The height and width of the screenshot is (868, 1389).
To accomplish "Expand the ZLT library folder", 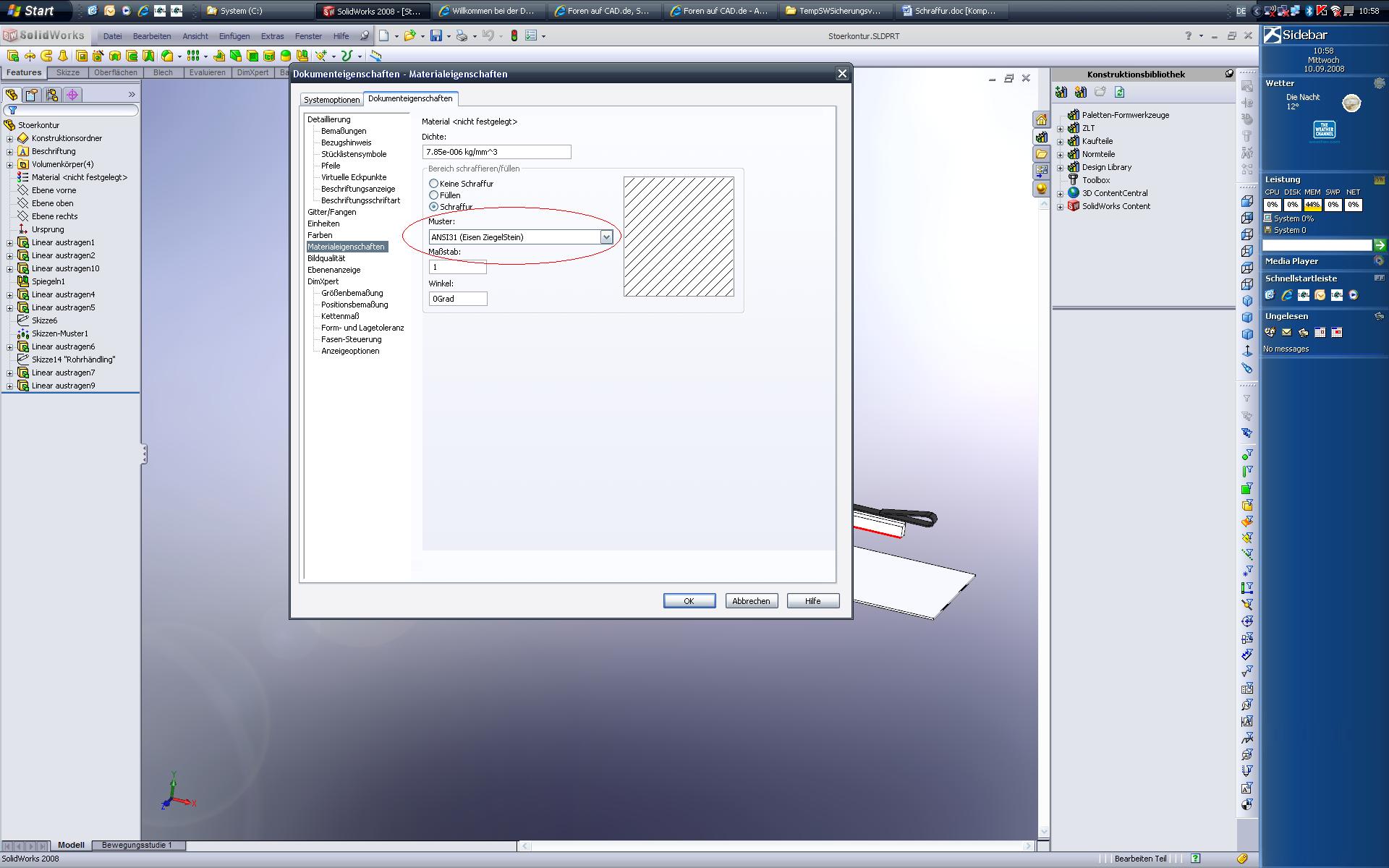I will point(1061,128).
